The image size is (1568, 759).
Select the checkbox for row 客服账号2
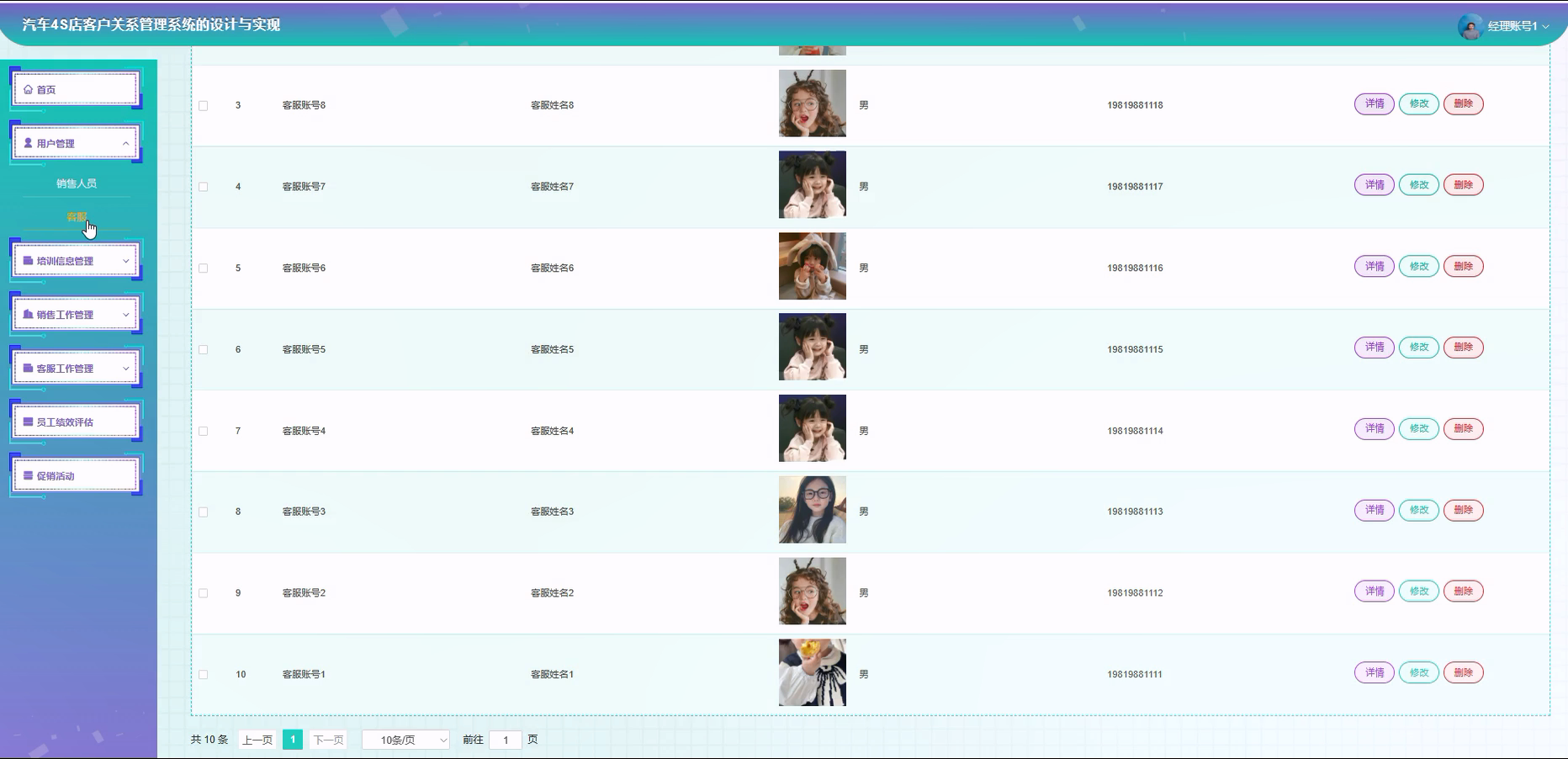[x=204, y=593]
